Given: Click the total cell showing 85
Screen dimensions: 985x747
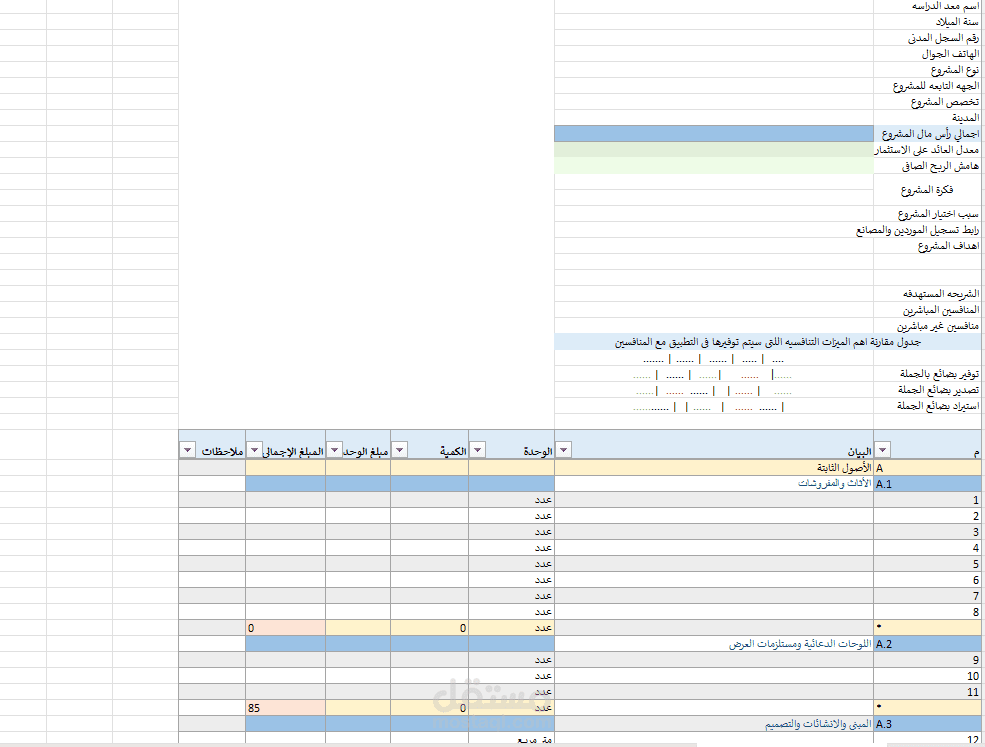Looking at the screenshot, I should click(x=285, y=707).
